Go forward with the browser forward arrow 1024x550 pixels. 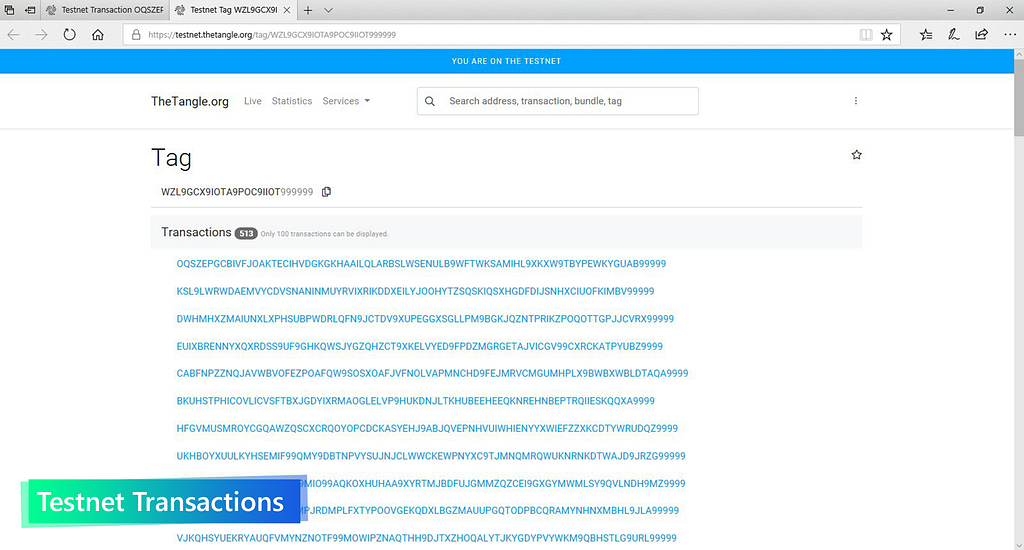[41, 35]
